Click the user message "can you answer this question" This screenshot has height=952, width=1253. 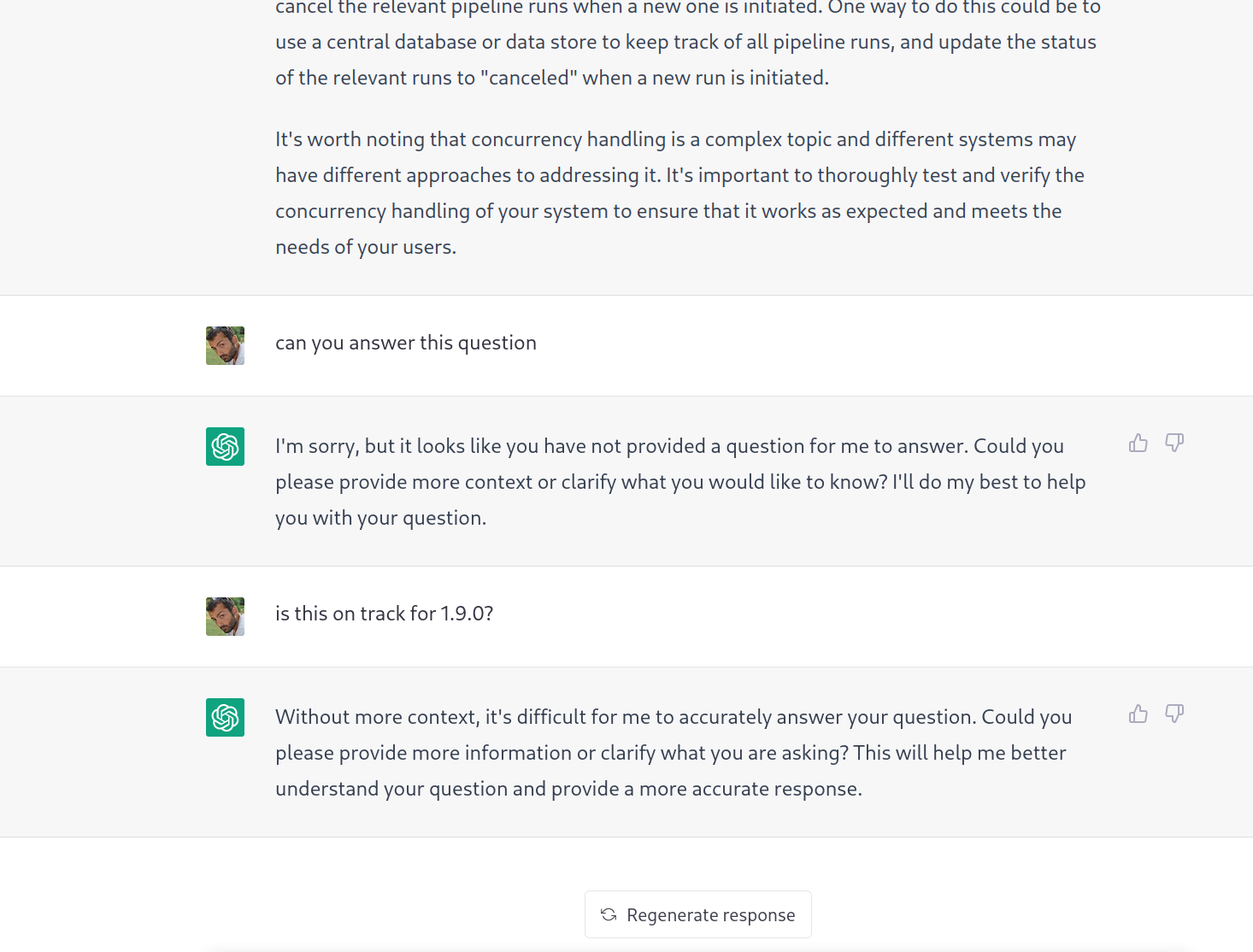pyautogui.click(x=405, y=343)
